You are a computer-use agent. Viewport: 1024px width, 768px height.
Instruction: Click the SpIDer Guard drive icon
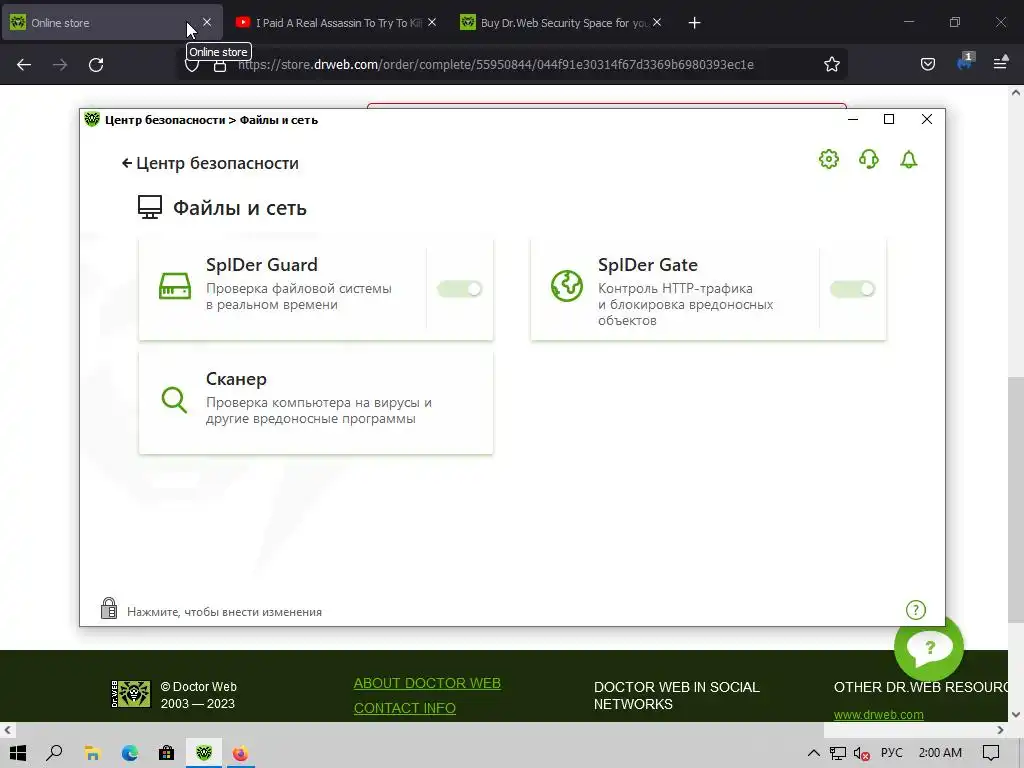click(x=175, y=286)
